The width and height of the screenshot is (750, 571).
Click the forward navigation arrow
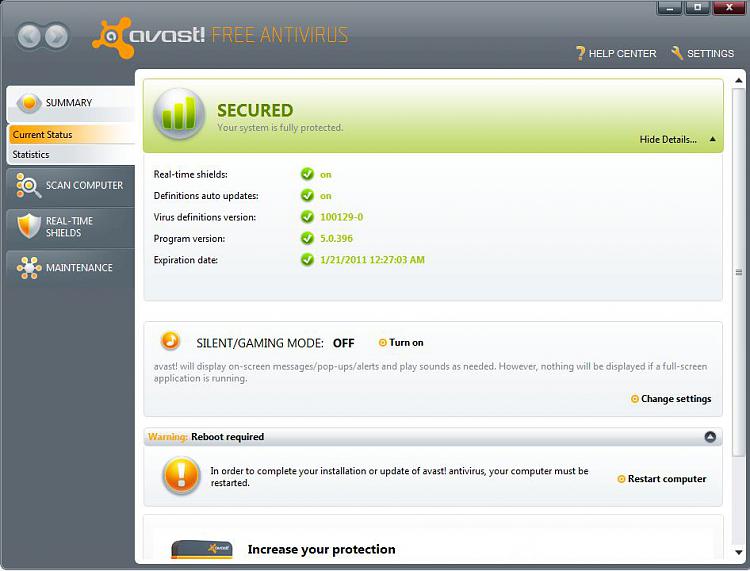57,36
